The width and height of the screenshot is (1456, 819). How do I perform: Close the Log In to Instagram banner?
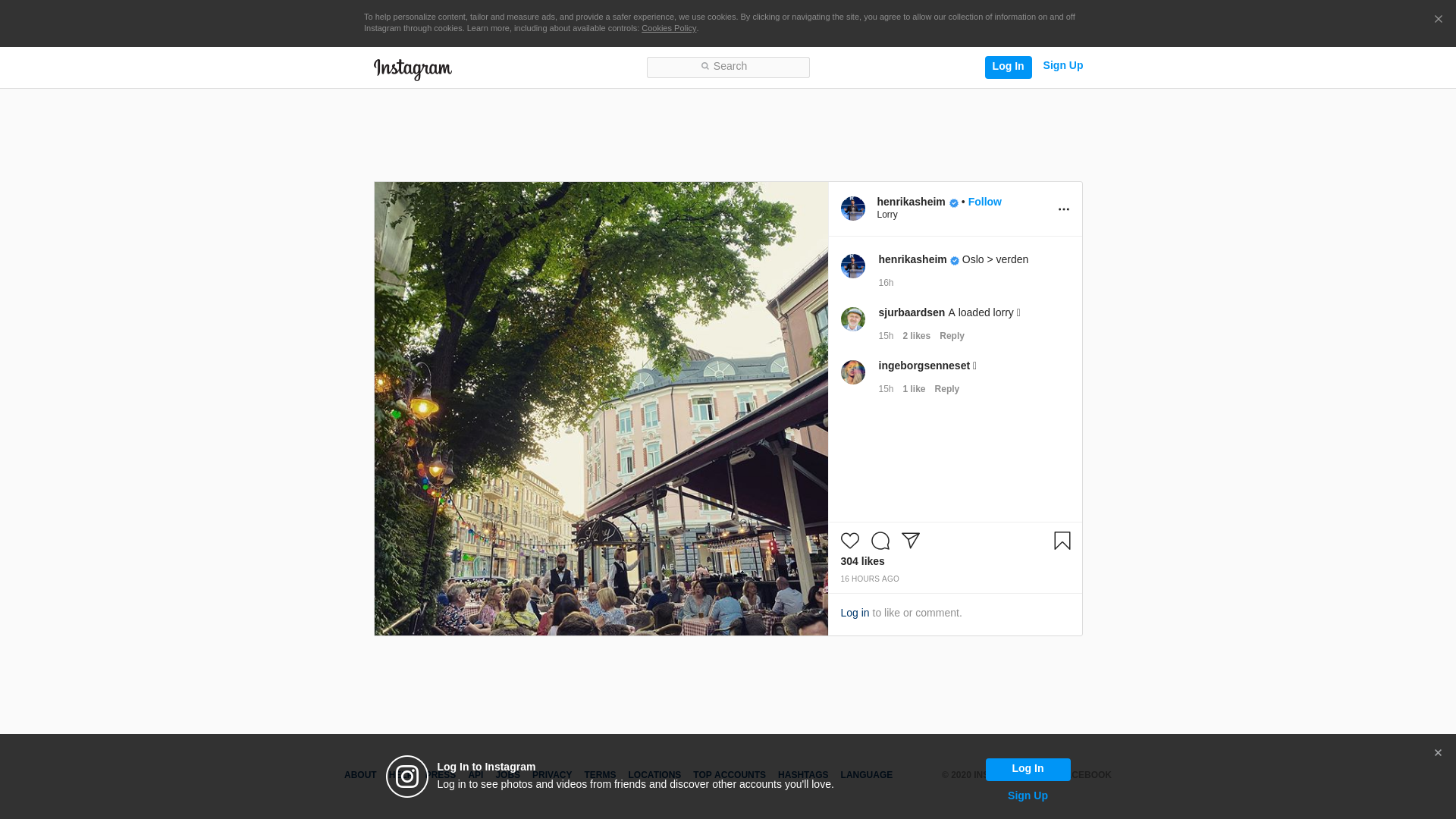click(1438, 753)
